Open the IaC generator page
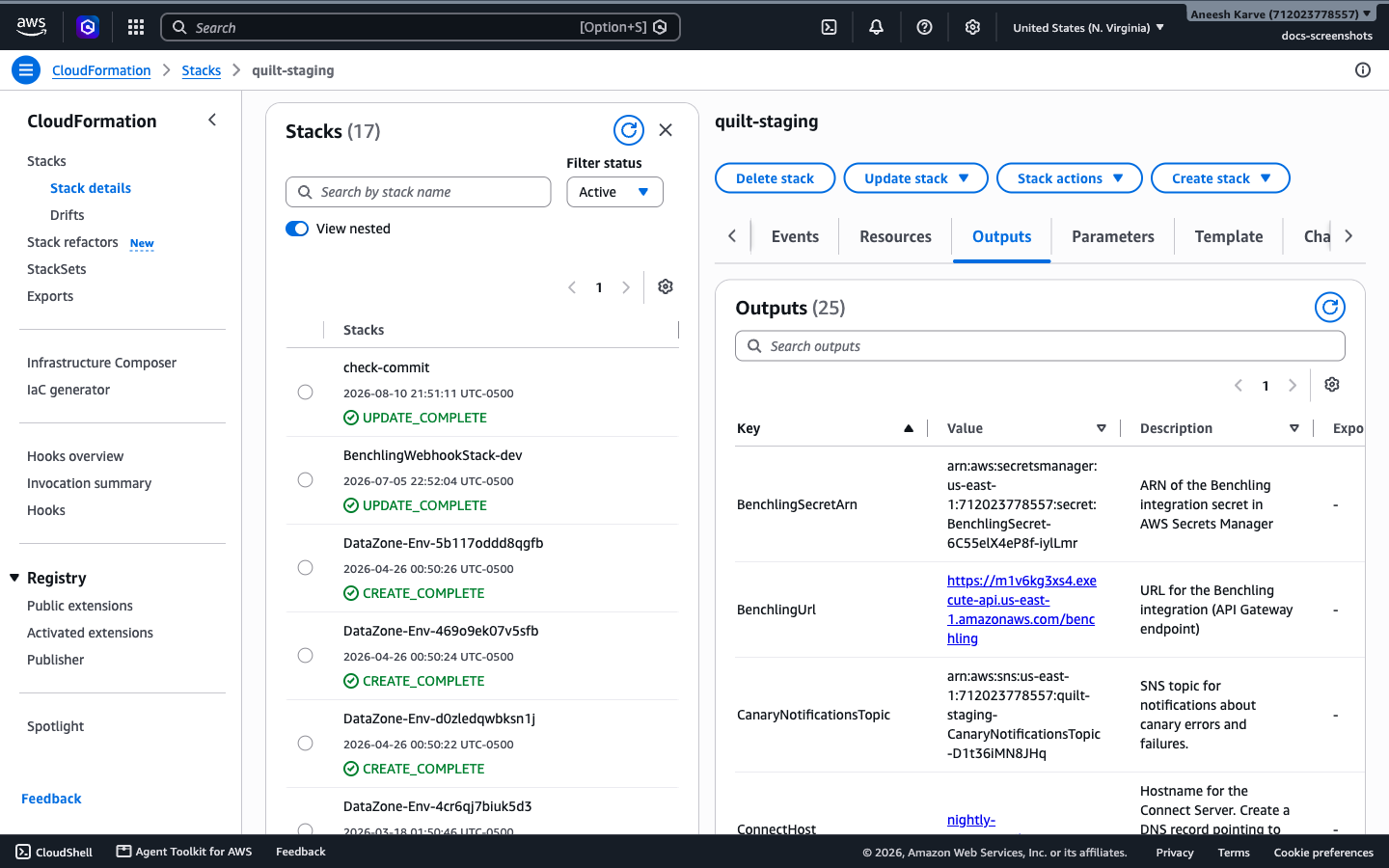This screenshot has height=868, width=1389. tap(68, 390)
